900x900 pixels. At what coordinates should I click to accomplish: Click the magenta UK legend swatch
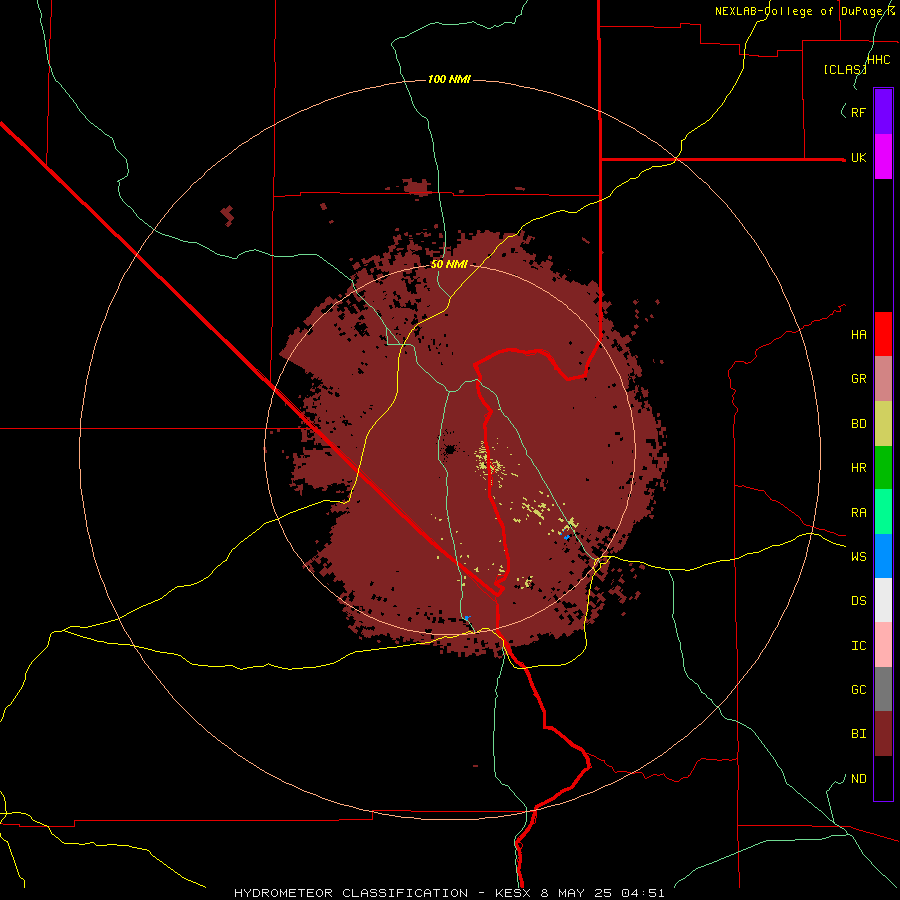[883, 157]
